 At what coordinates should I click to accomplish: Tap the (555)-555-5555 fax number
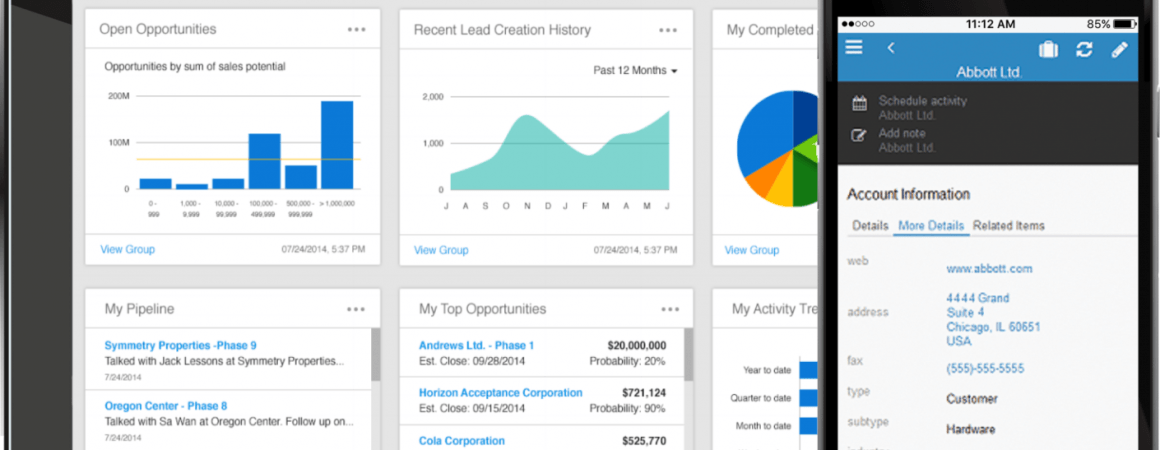(x=987, y=369)
